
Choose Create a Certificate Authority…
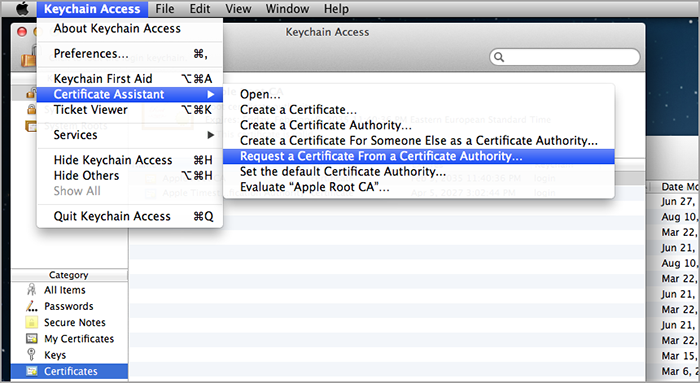(x=419, y=125)
